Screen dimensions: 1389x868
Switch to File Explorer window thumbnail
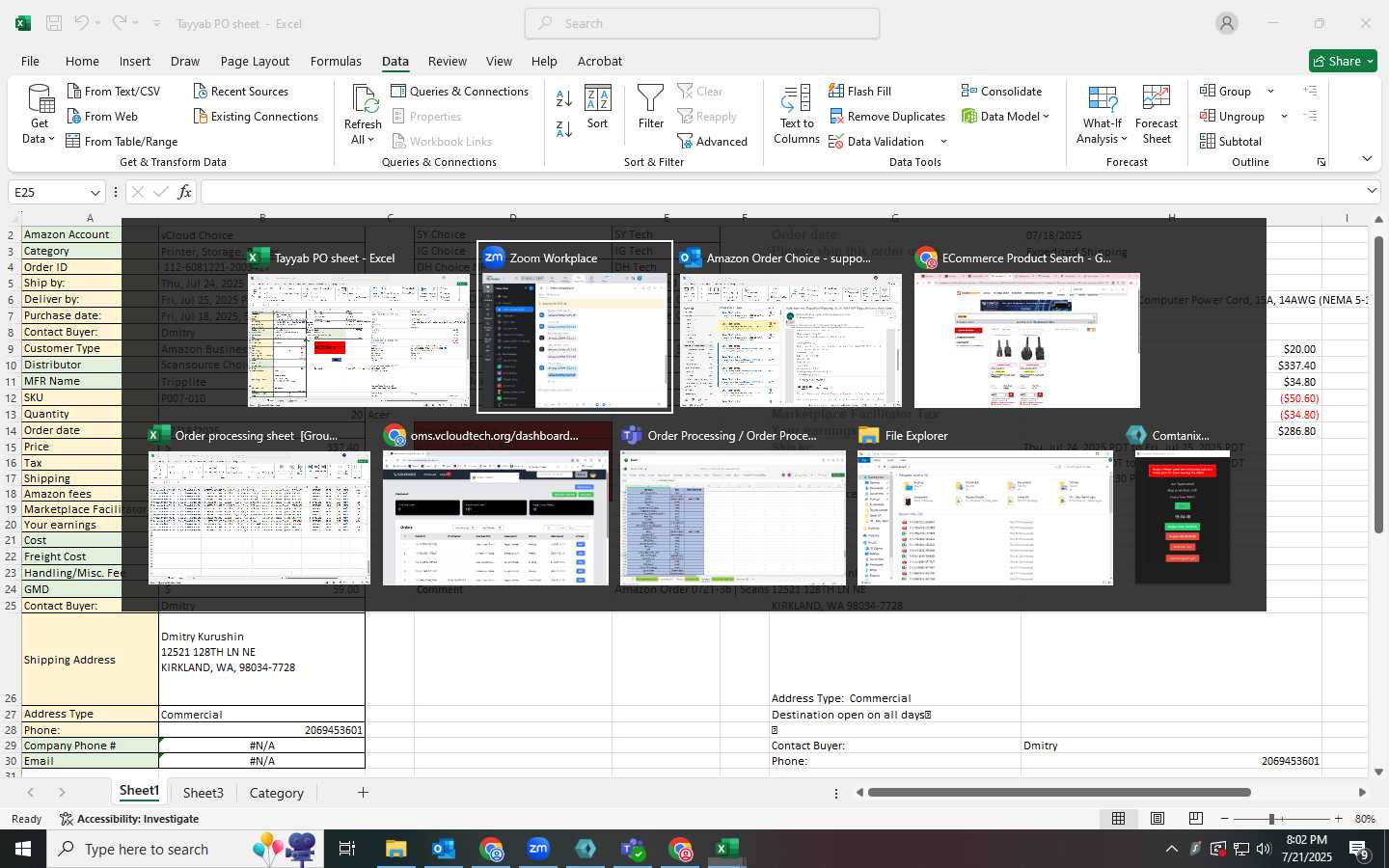pos(984,503)
